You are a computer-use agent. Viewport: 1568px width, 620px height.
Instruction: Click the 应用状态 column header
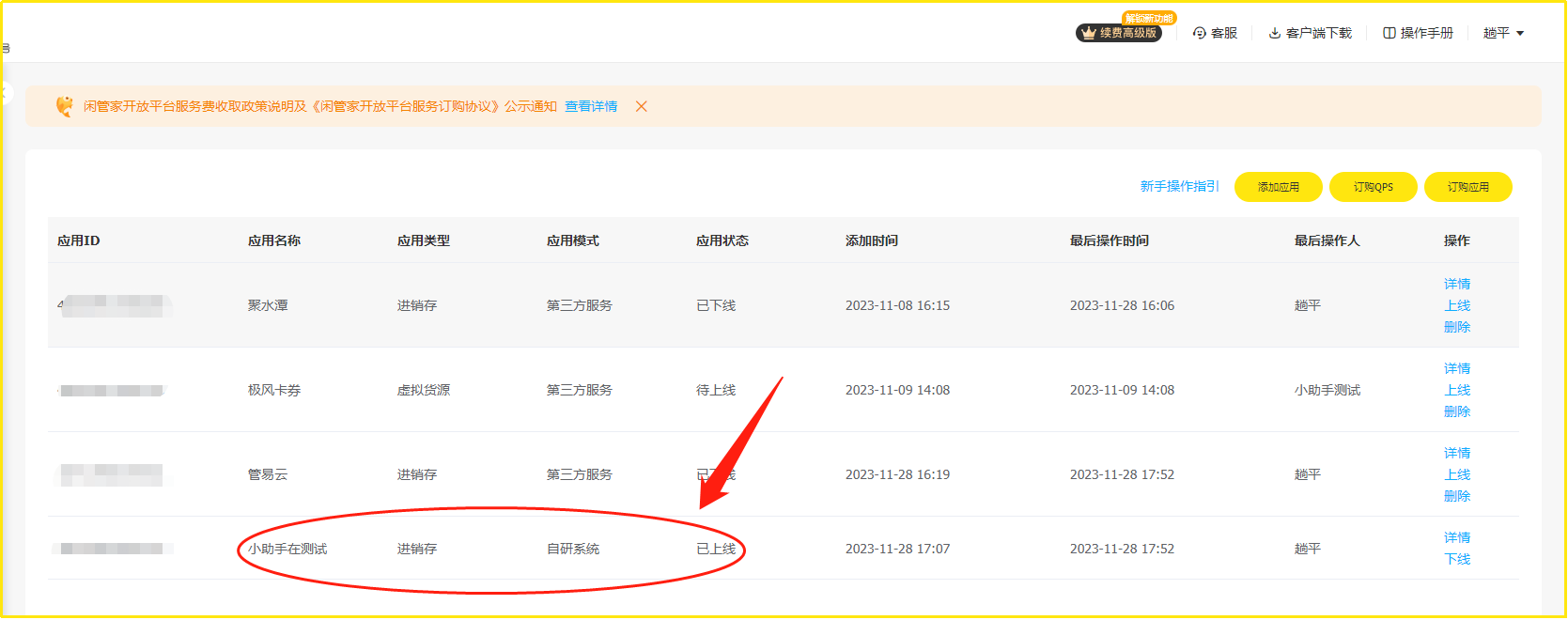pos(722,240)
